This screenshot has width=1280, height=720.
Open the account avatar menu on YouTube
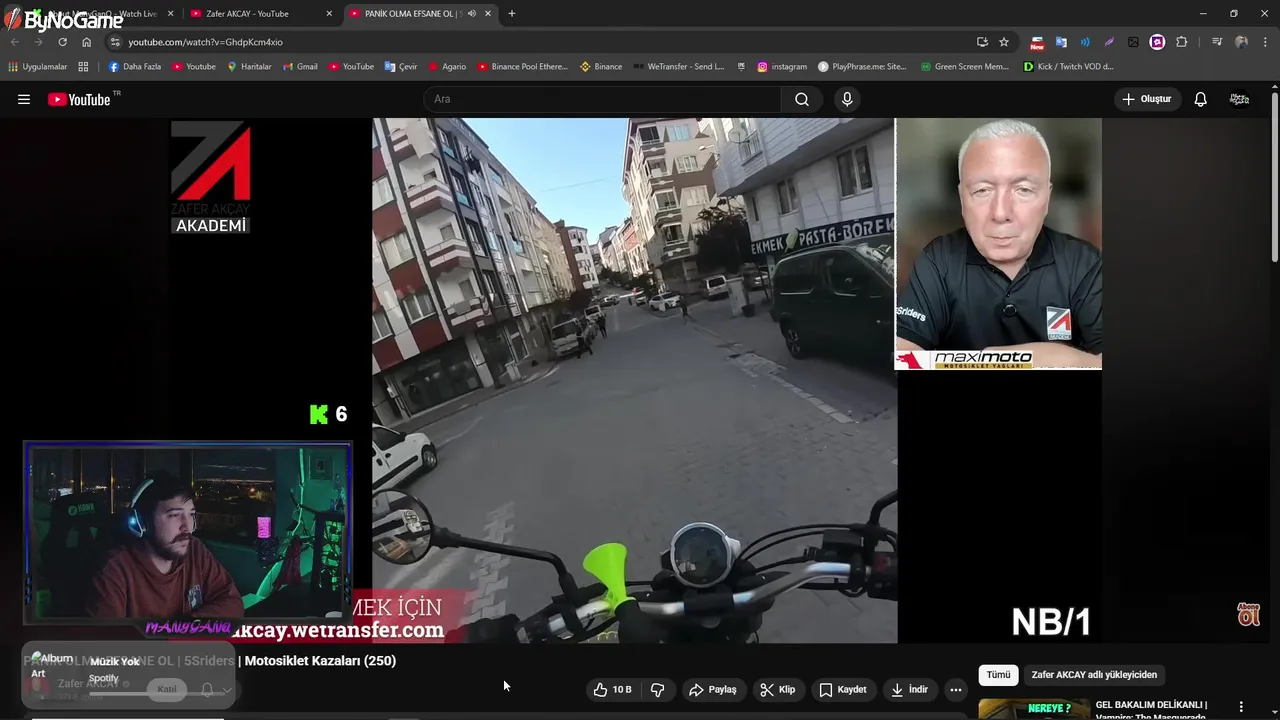[x=1239, y=99]
